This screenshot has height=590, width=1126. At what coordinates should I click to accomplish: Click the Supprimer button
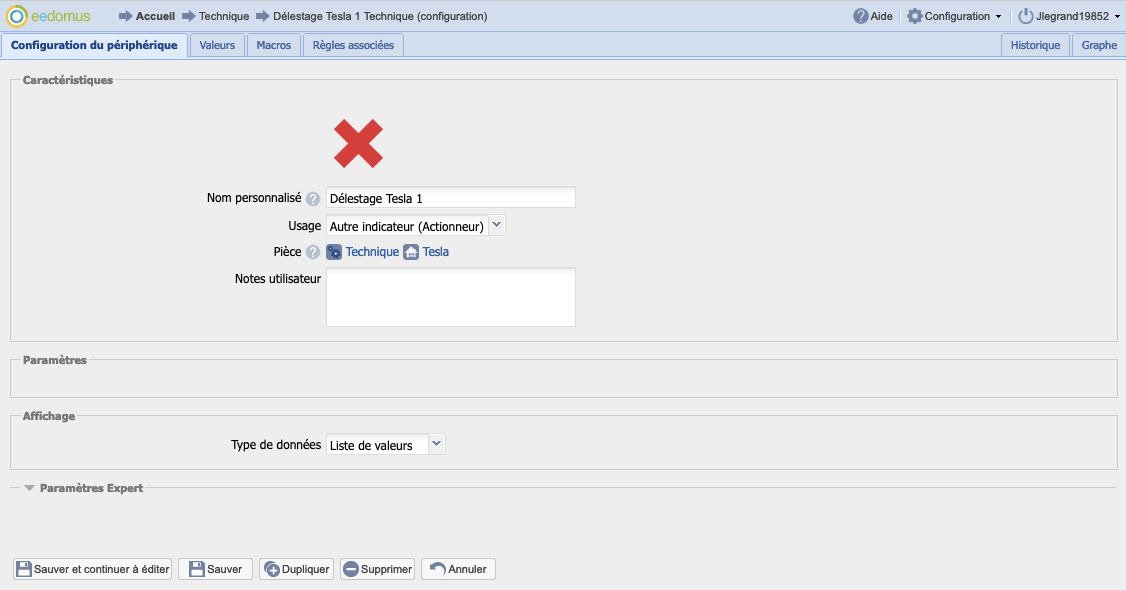[377, 569]
